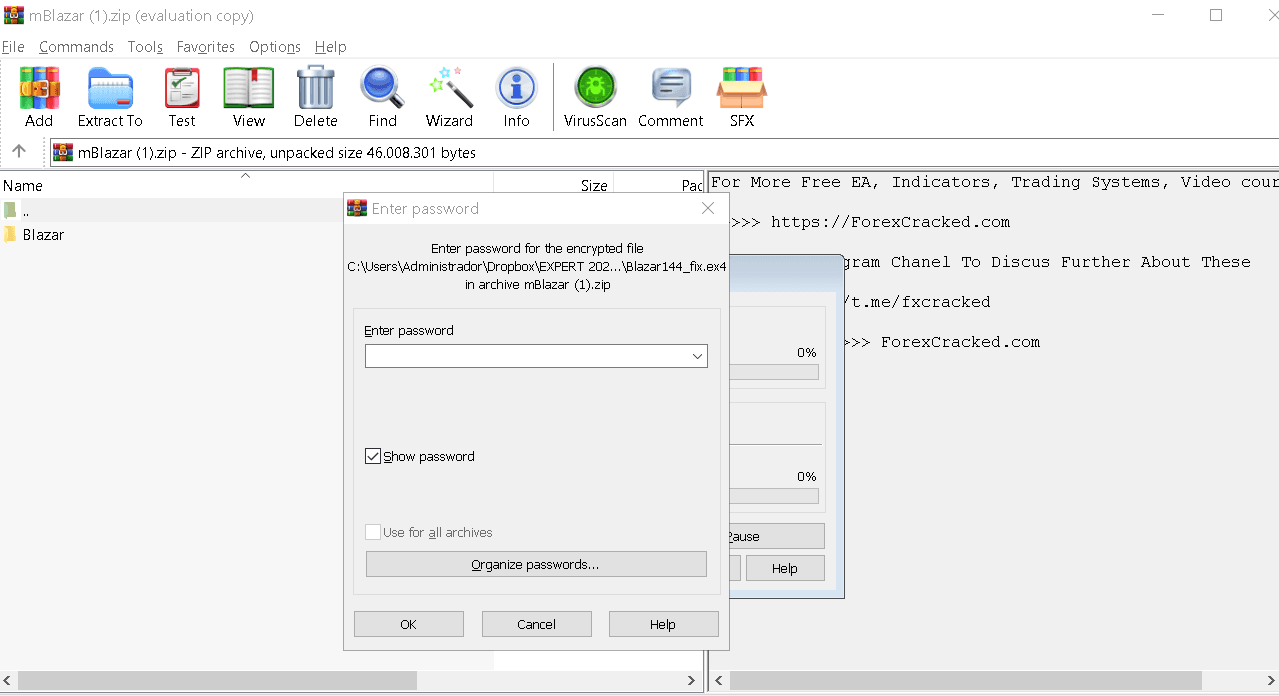Open the Favorites menu
This screenshot has height=696, width=1279.
point(205,47)
